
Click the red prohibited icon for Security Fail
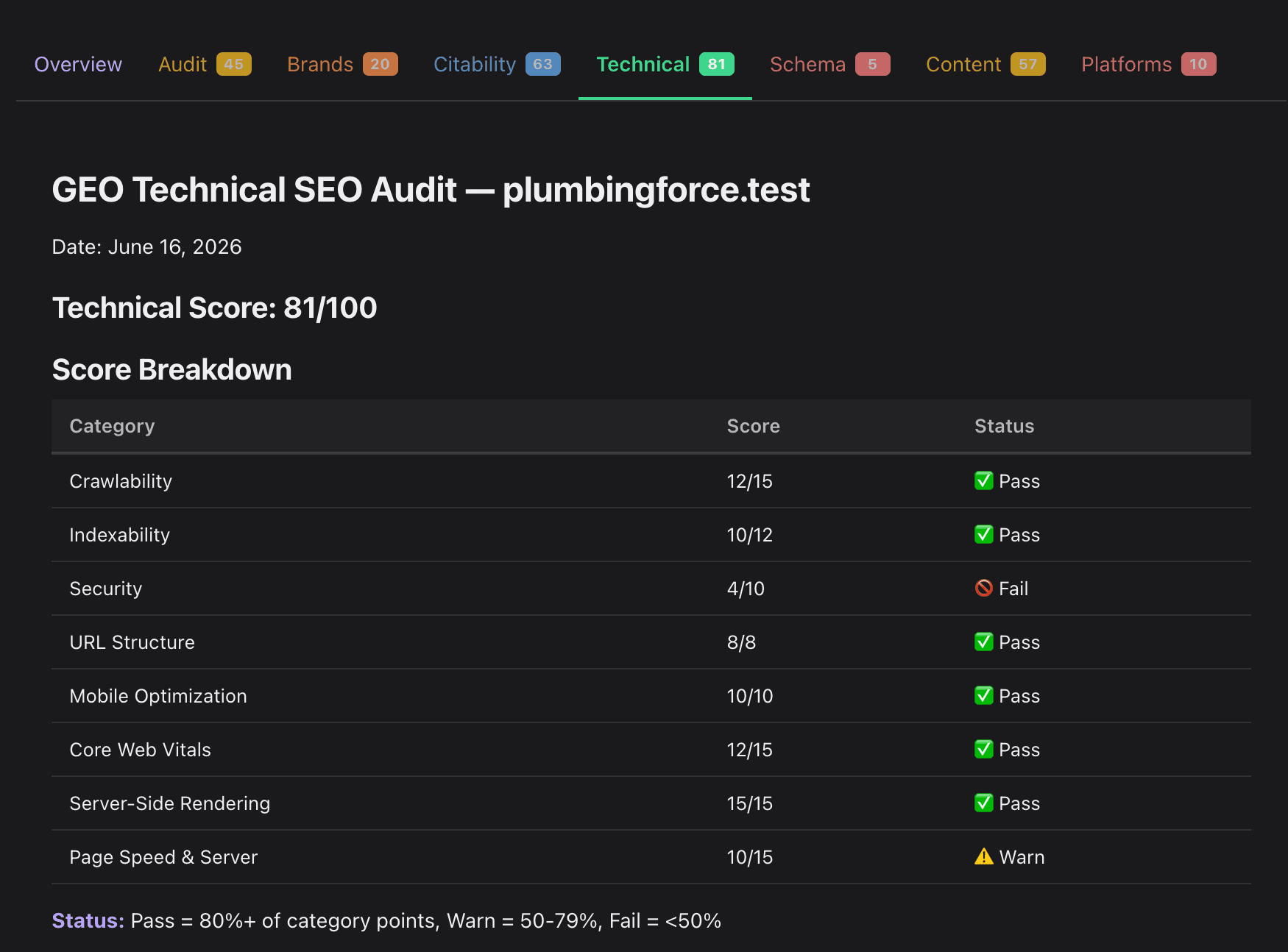point(983,588)
